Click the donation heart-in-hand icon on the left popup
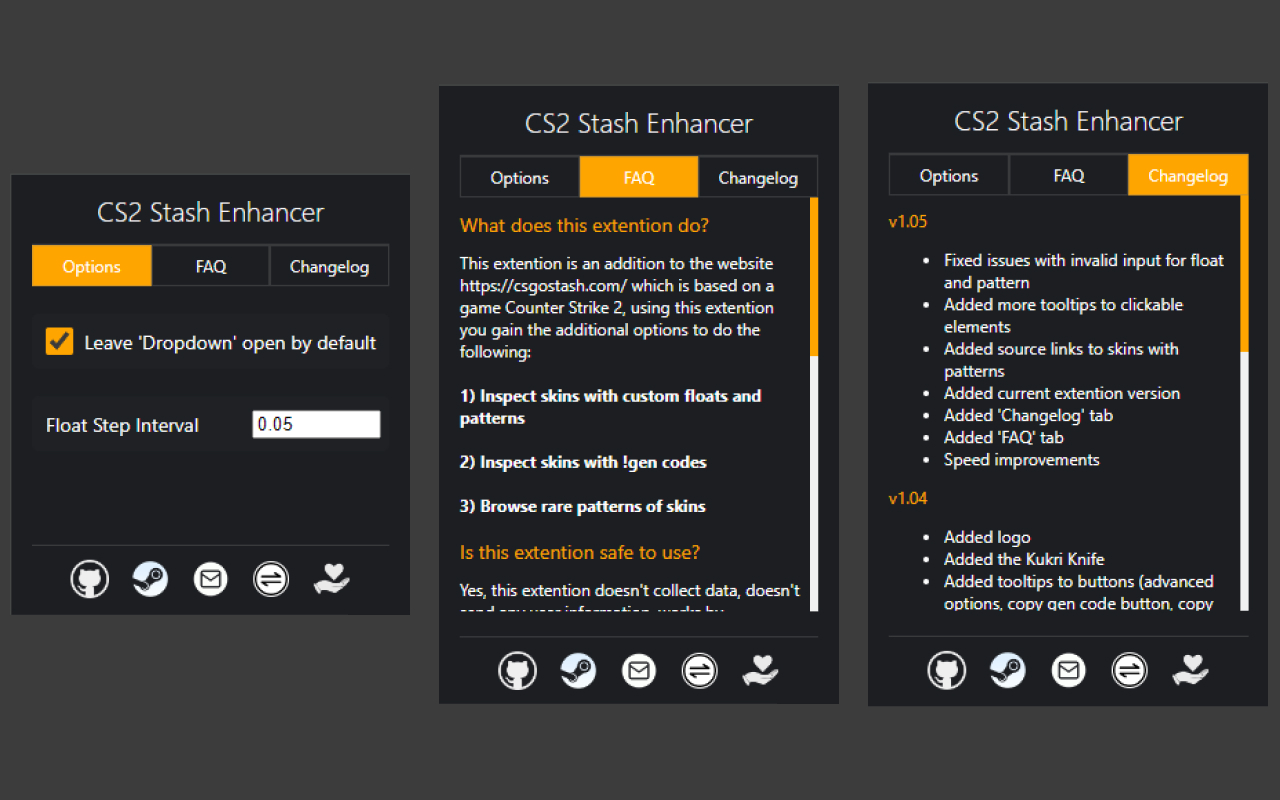The height and width of the screenshot is (800, 1280). [331, 579]
